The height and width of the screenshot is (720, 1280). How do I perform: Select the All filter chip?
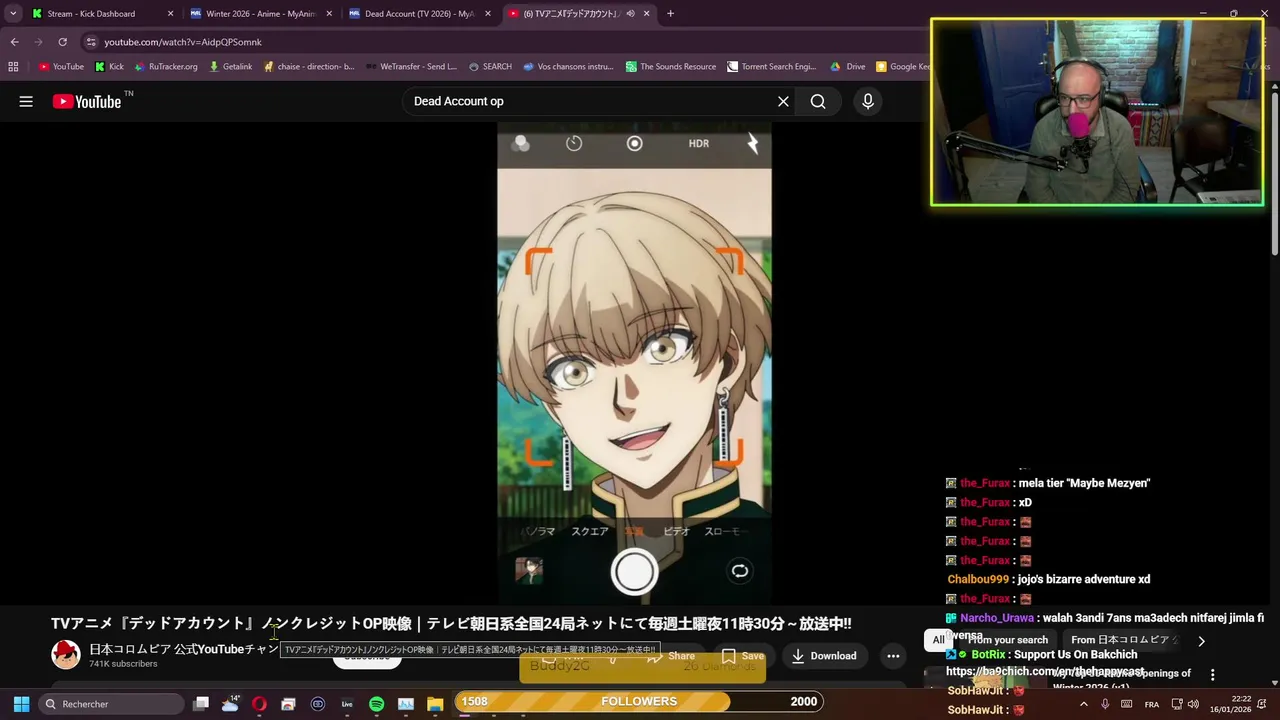(x=938, y=640)
